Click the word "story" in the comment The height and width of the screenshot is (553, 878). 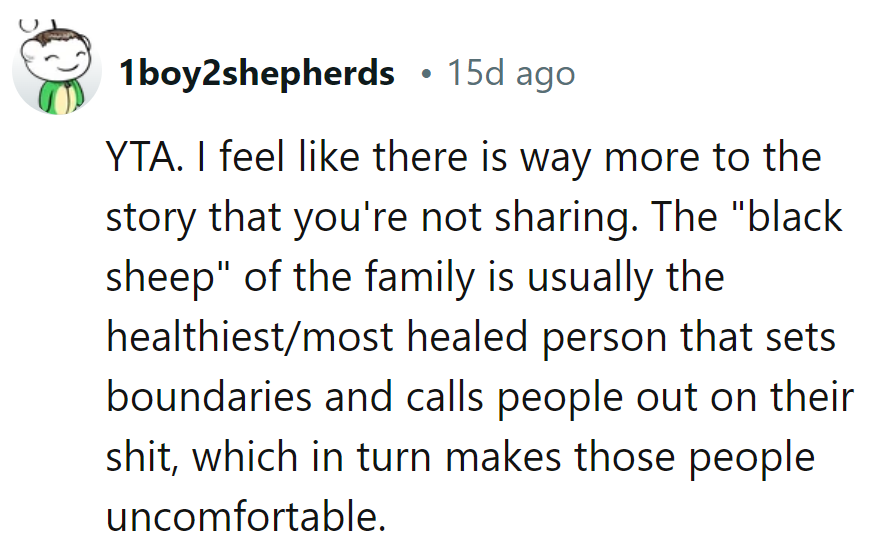point(149,217)
